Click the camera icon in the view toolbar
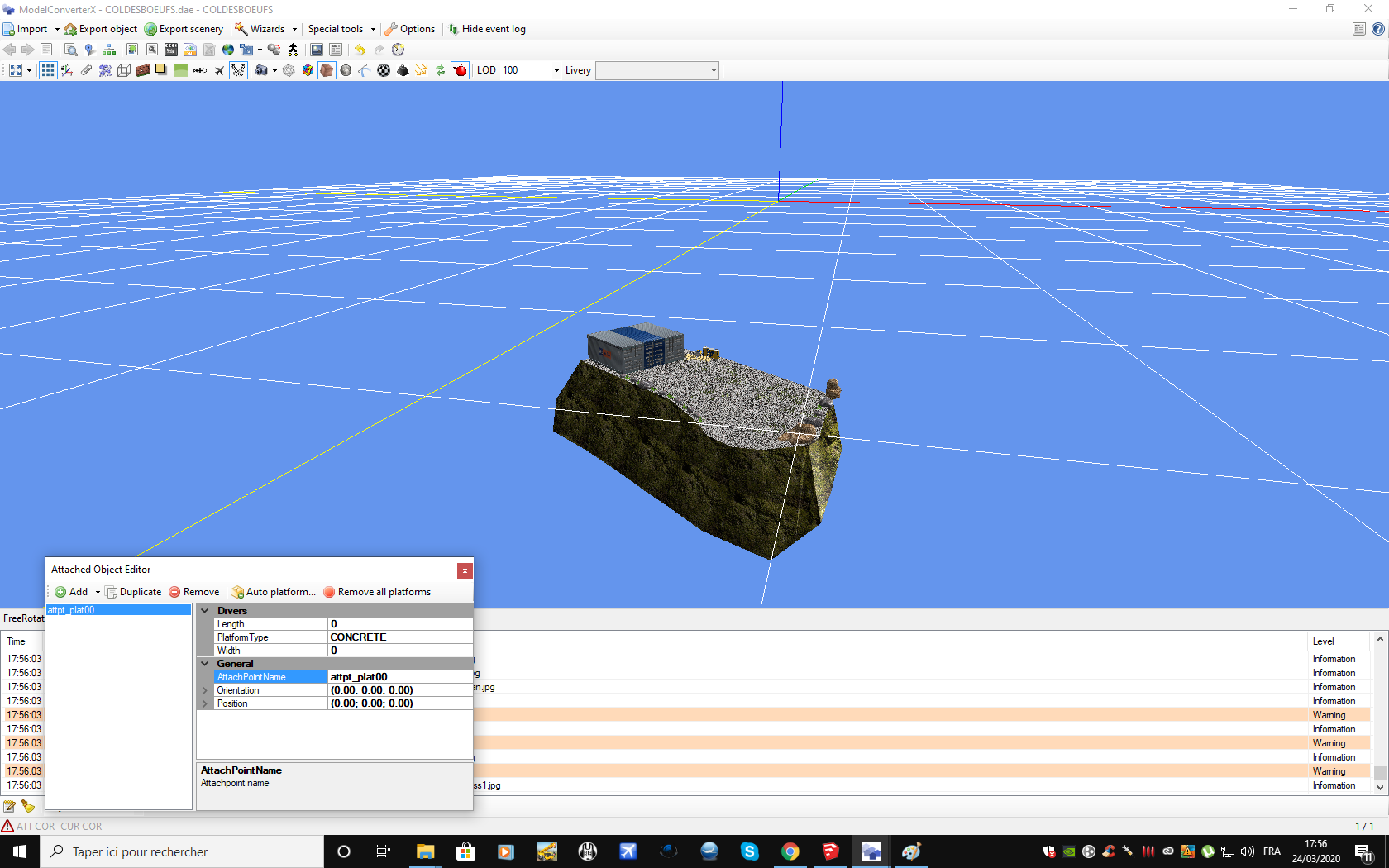Screen dimensions: 1389x868 coord(261,70)
